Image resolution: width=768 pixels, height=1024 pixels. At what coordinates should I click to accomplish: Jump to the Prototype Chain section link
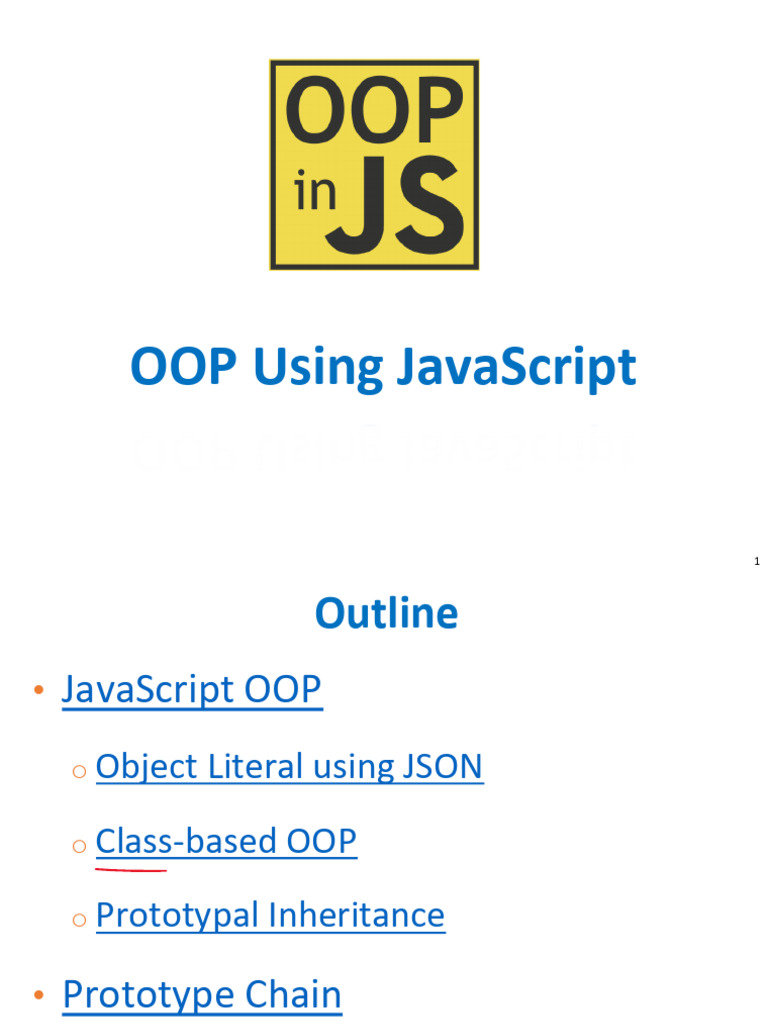pos(202,994)
